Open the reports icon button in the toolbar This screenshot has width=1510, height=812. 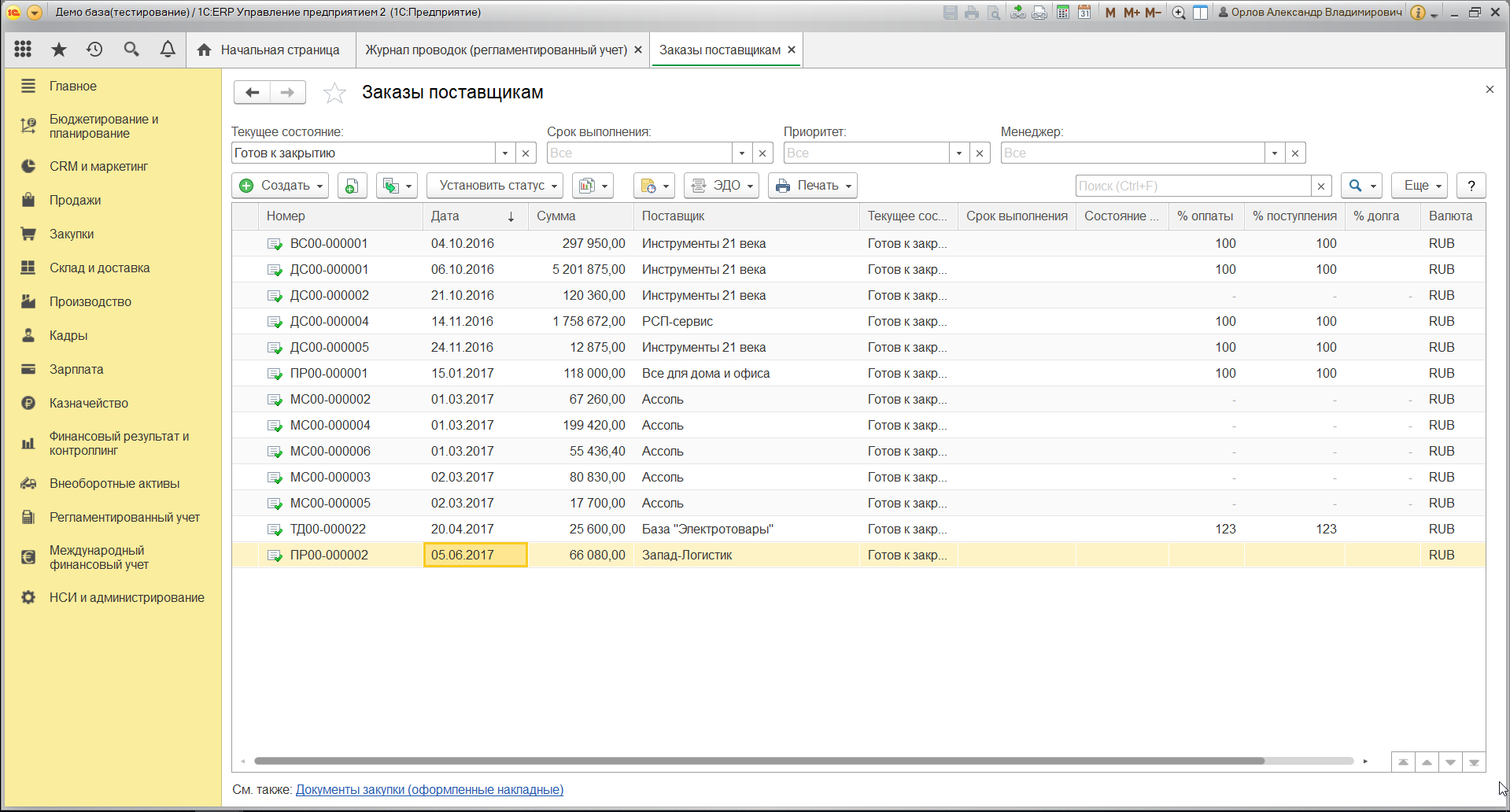593,186
